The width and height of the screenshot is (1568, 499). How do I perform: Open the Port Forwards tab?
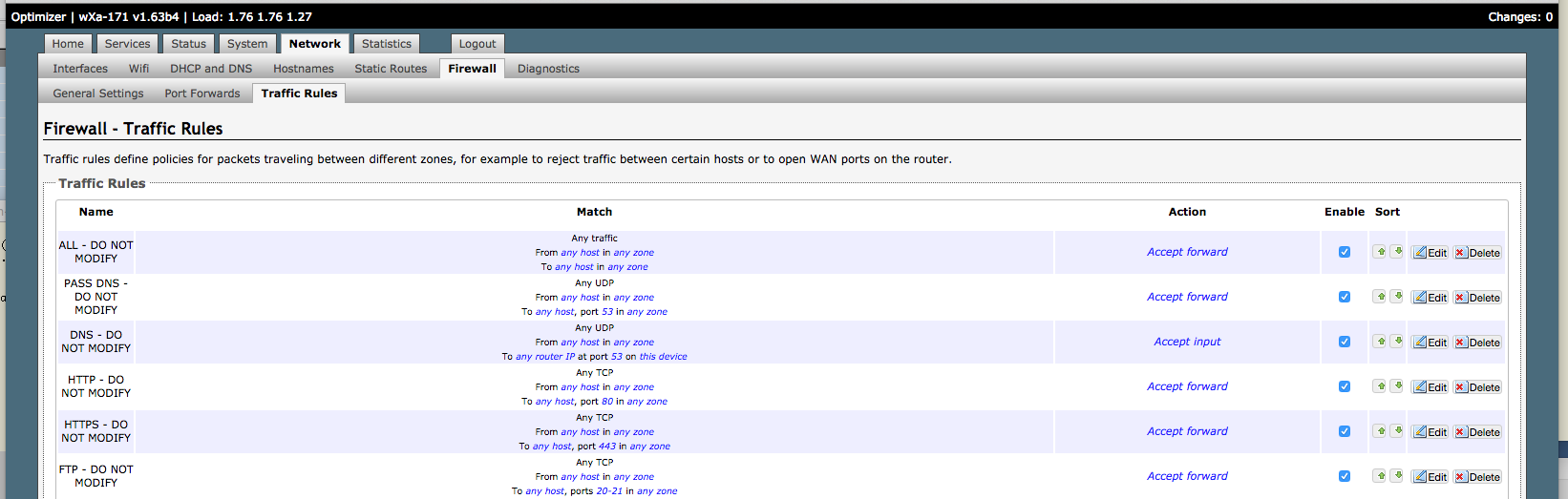pos(202,94)
